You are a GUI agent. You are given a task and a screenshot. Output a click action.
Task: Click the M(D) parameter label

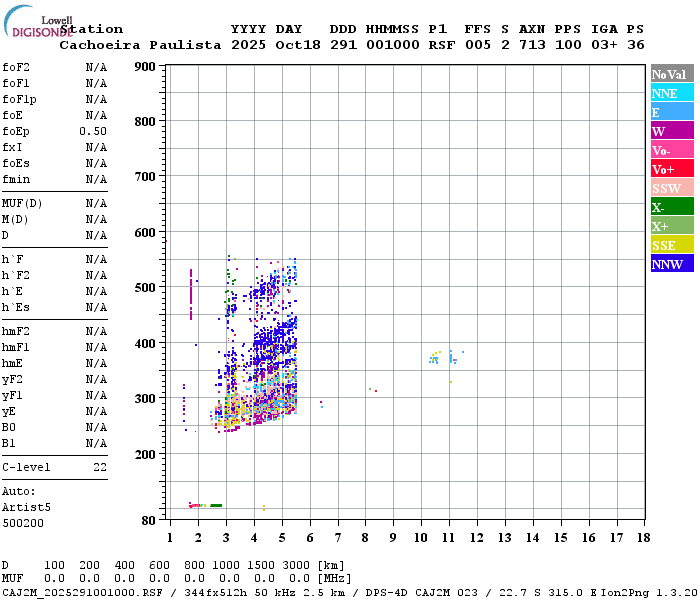(15, 220)
